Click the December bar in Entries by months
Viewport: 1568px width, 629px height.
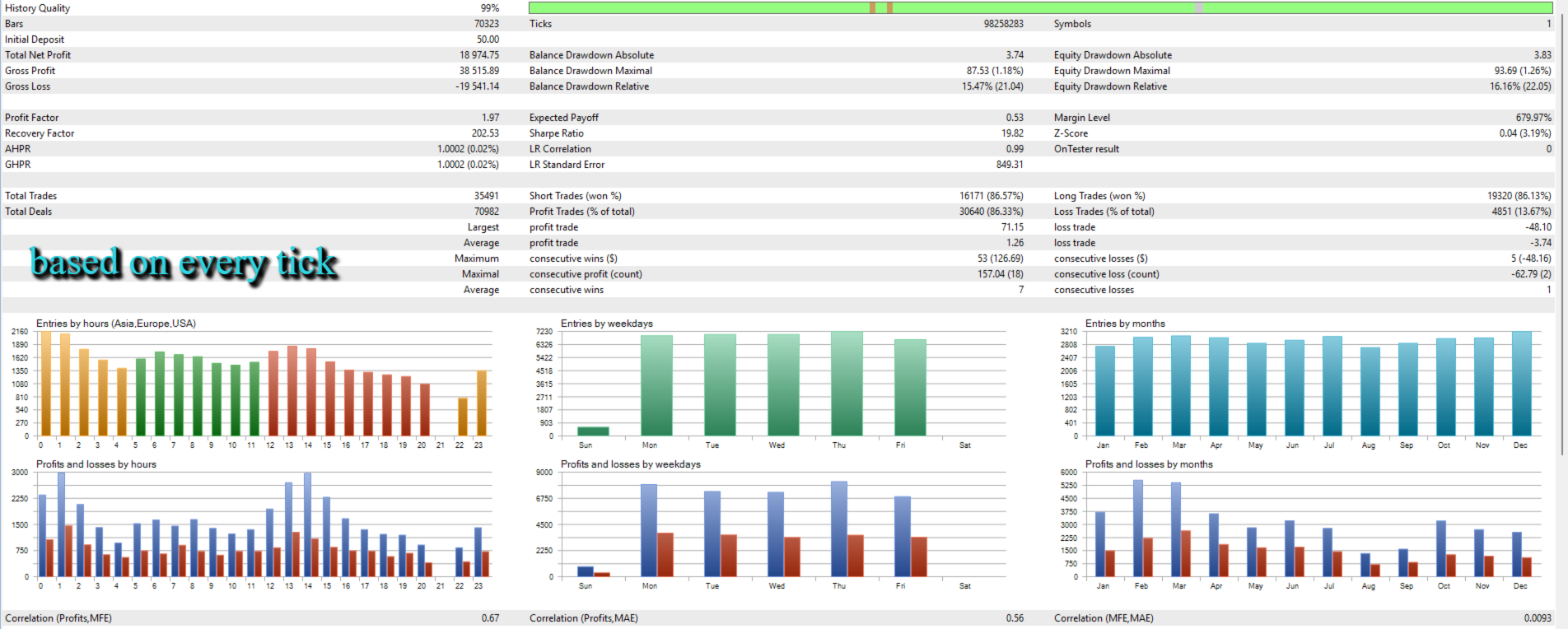point(1521,384)
